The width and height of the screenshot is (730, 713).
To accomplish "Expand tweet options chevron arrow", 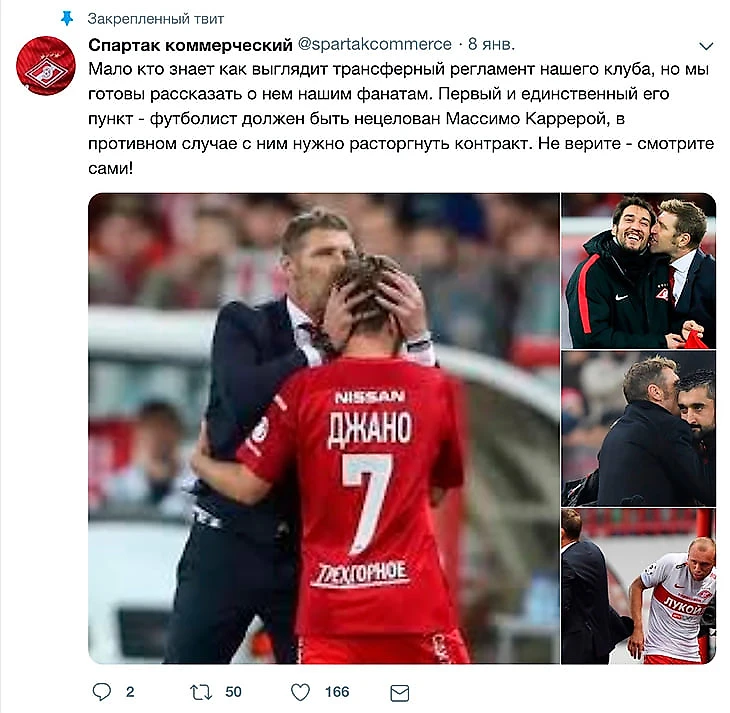I will tap(706, 46).
